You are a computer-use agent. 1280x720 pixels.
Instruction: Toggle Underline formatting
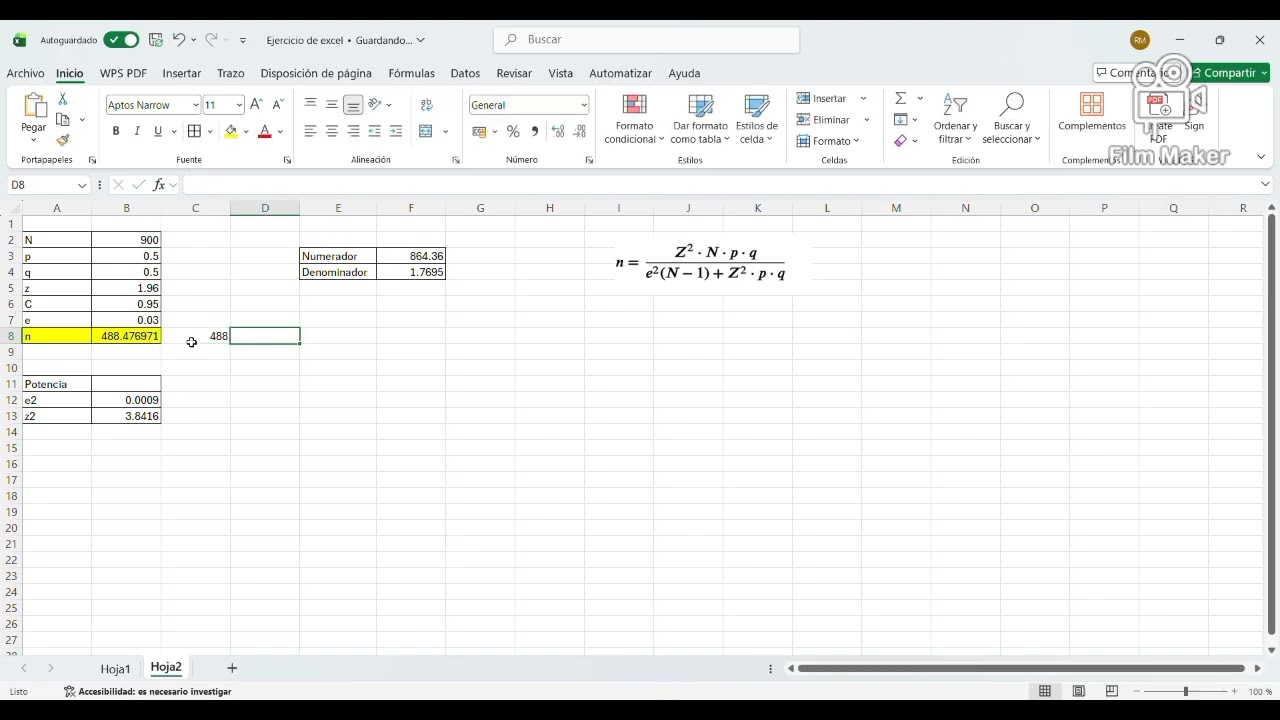coord(158,131)
